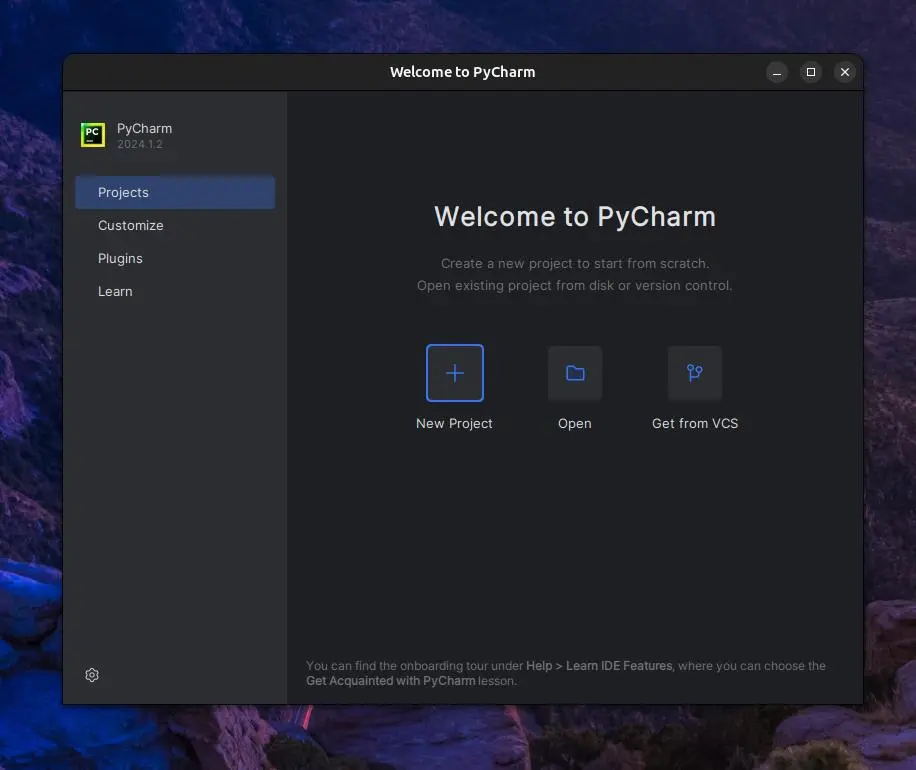Click the New Project plus icon
916x770 pixels.
coord(454,373)
